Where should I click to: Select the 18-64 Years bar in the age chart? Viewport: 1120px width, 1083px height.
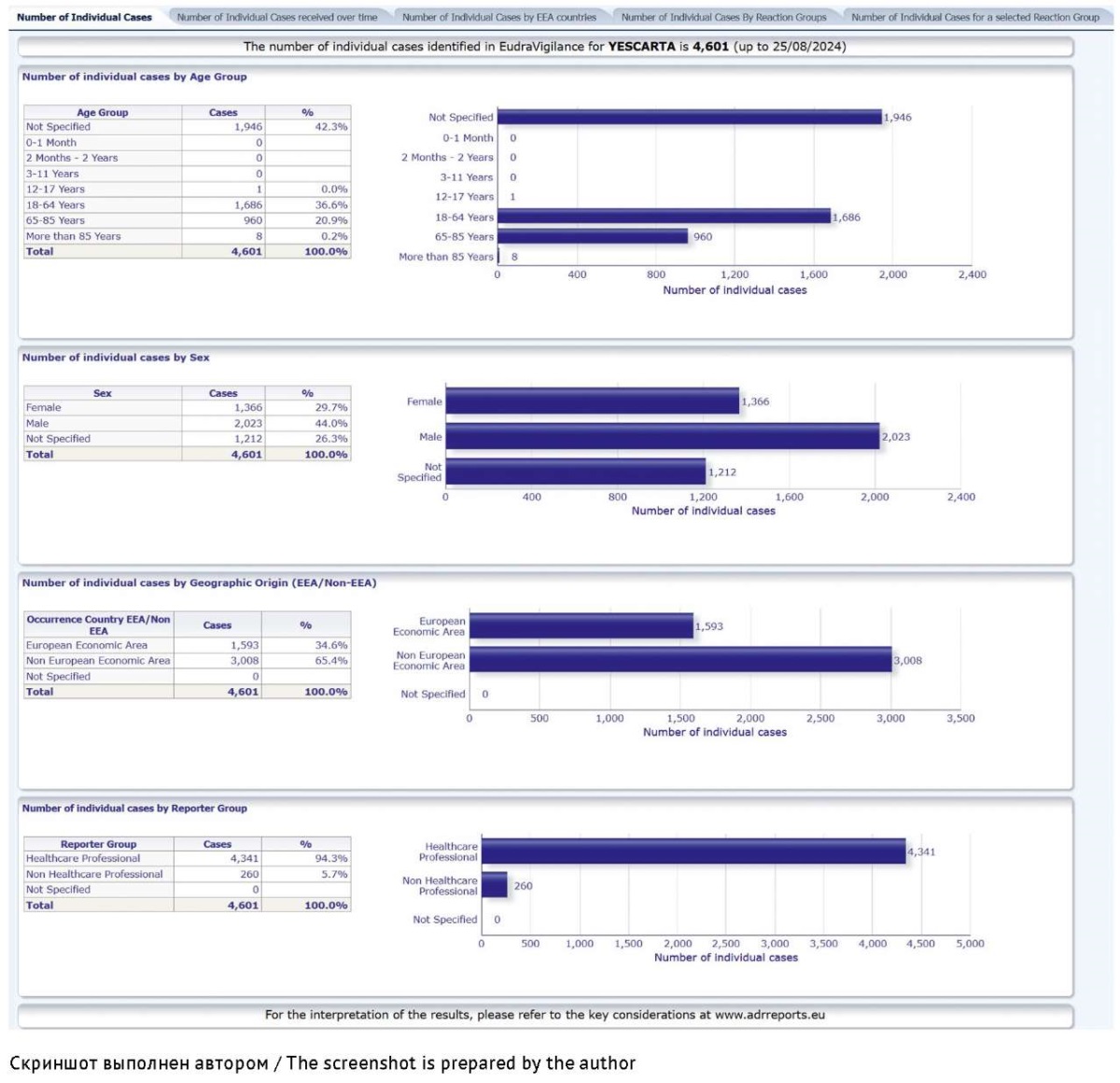click(664, 217)
